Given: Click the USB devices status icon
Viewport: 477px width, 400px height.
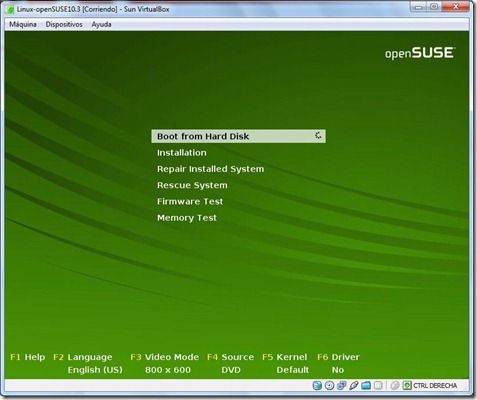Looking at the screenshot, I should pos(354,386).
